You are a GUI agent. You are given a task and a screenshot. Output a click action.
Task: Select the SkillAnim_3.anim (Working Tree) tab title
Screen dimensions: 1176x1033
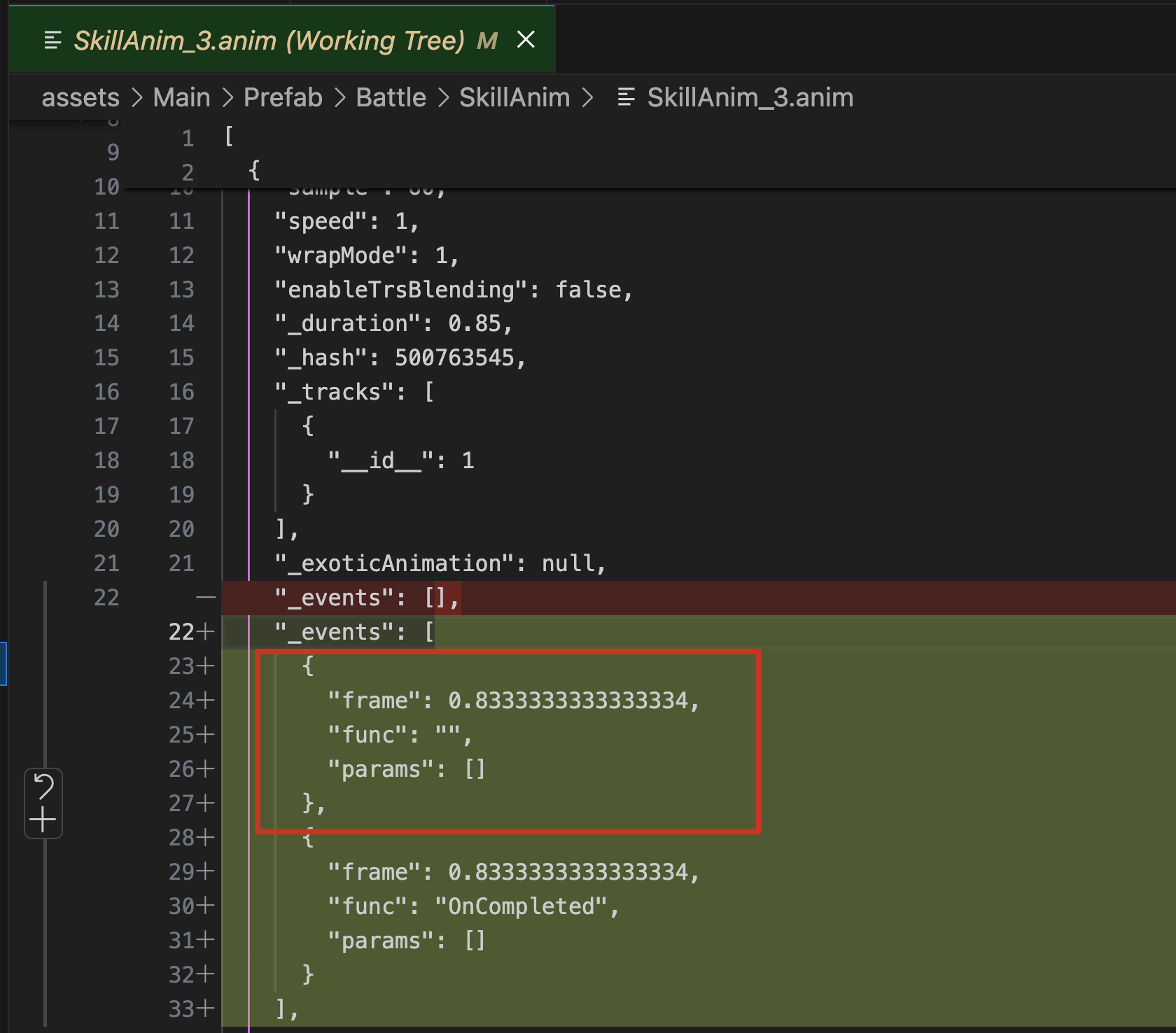(269, 41)
